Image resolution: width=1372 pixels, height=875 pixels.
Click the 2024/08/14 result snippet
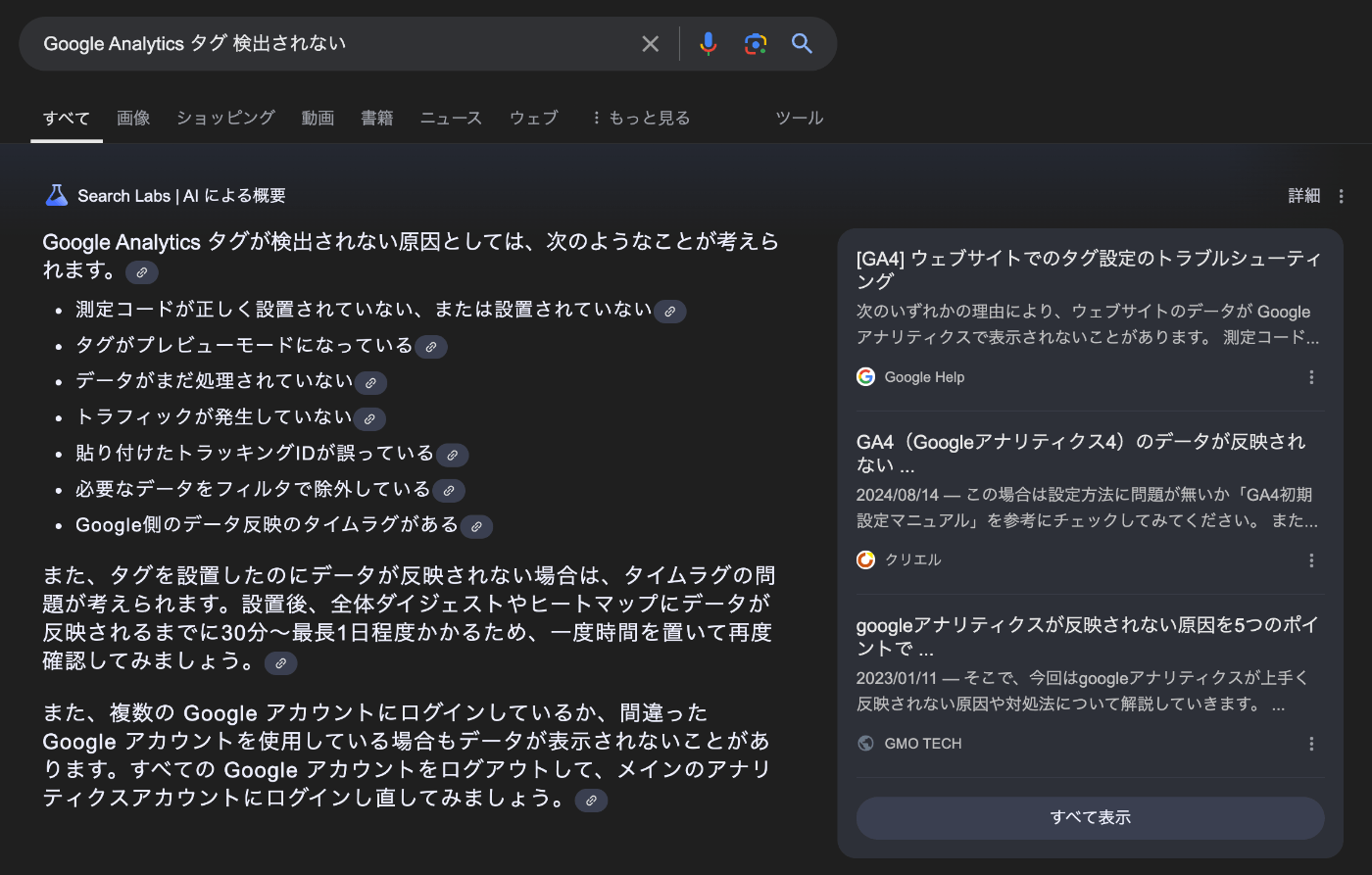[1087, 508]
